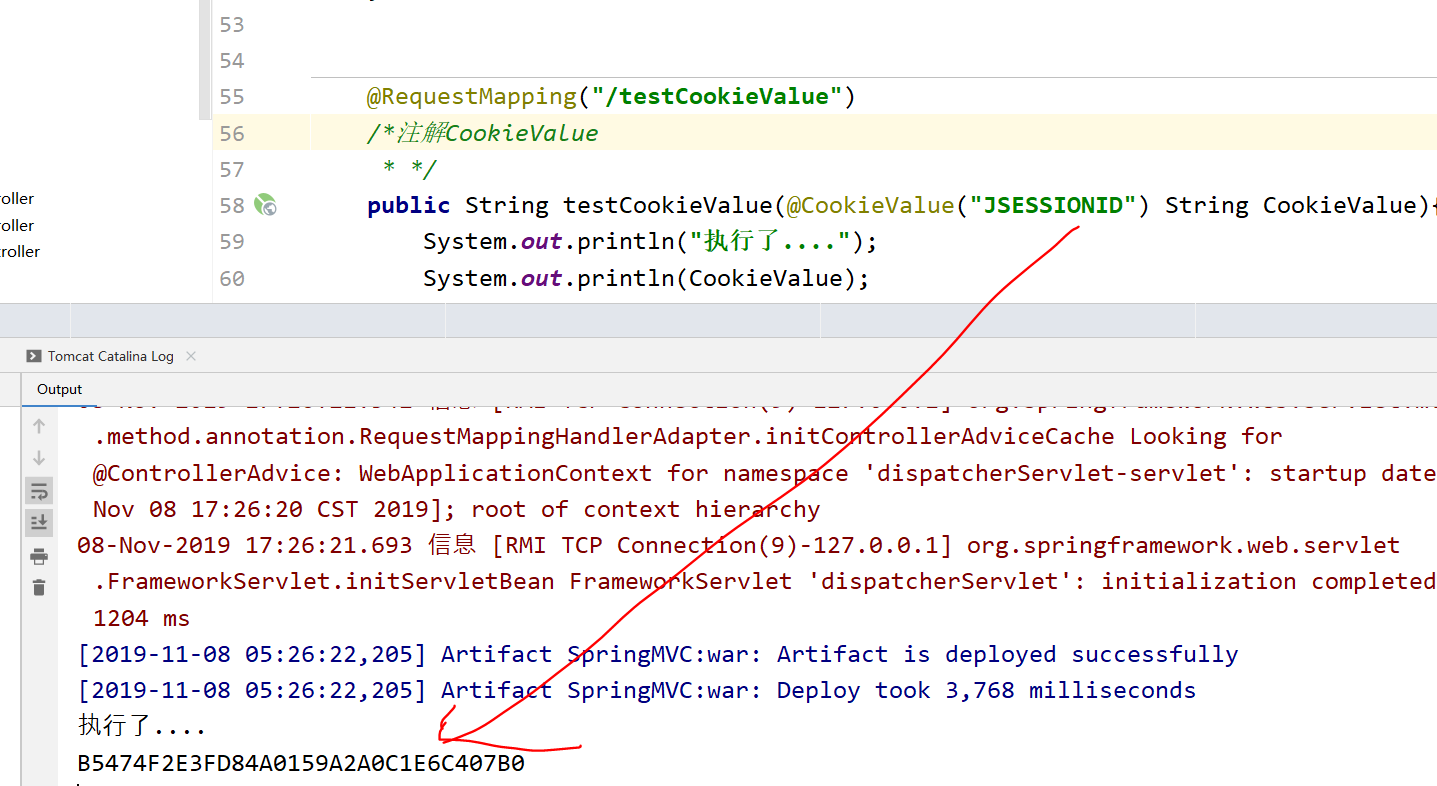
Task: Click line number 57 in the gutter
Action: click(231, 169)
